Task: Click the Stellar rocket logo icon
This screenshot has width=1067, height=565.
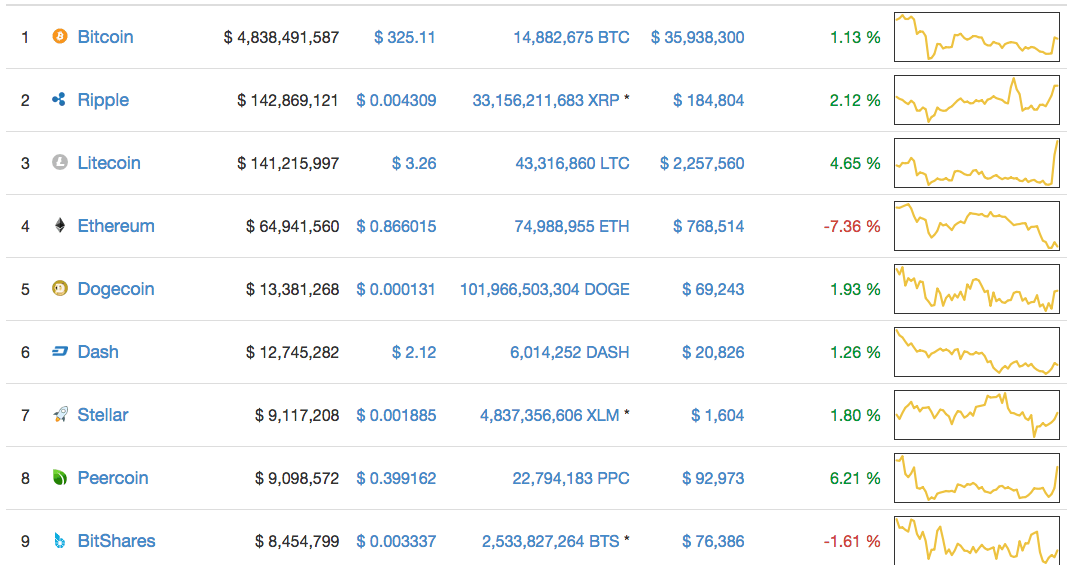Action: (x=59, y=415)
